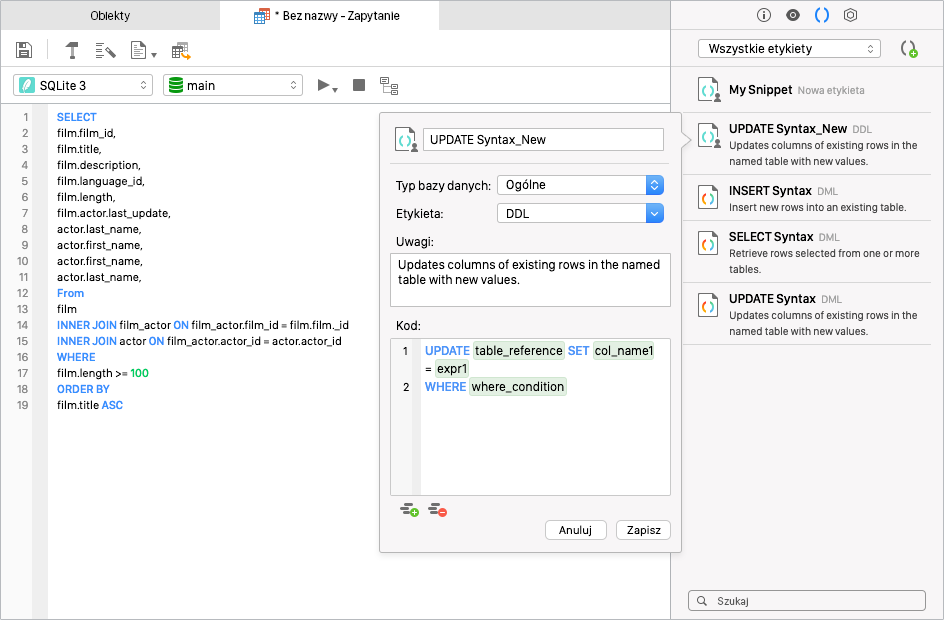Screen dimensions: 944x620
Task: Click the Anuluj button
Action: coord(576,530)
